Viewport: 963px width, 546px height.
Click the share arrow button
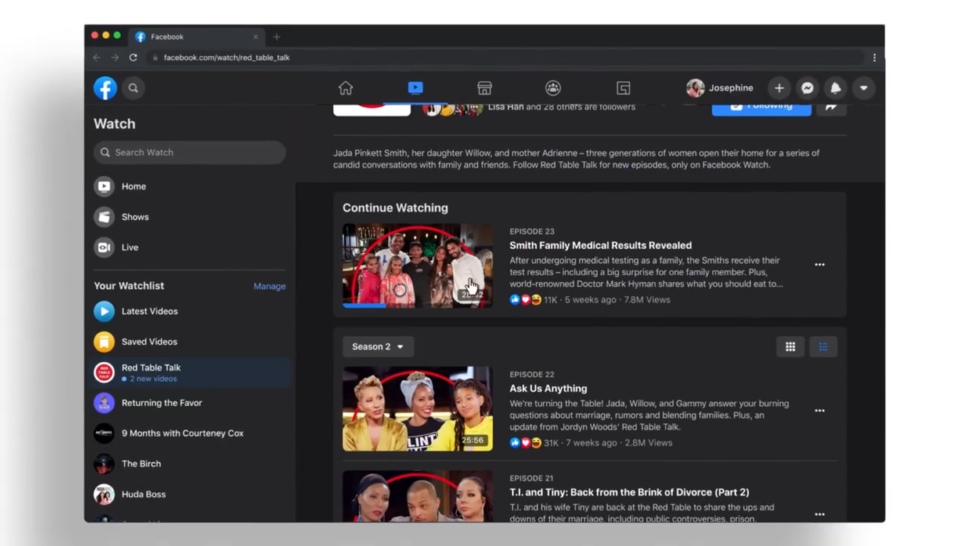[x=832, y=108]
